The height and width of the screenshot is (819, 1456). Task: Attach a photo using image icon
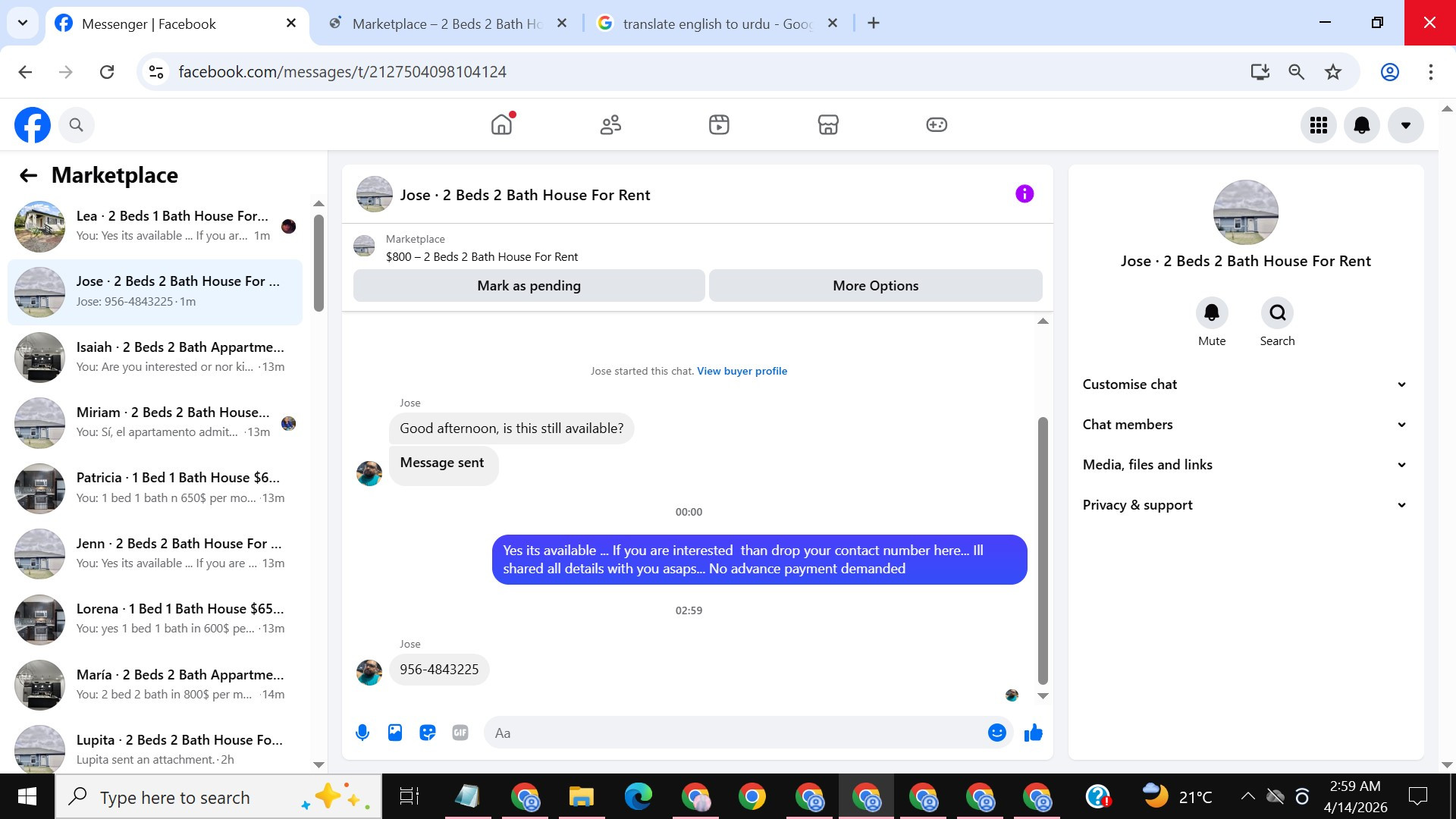(395, 733)
